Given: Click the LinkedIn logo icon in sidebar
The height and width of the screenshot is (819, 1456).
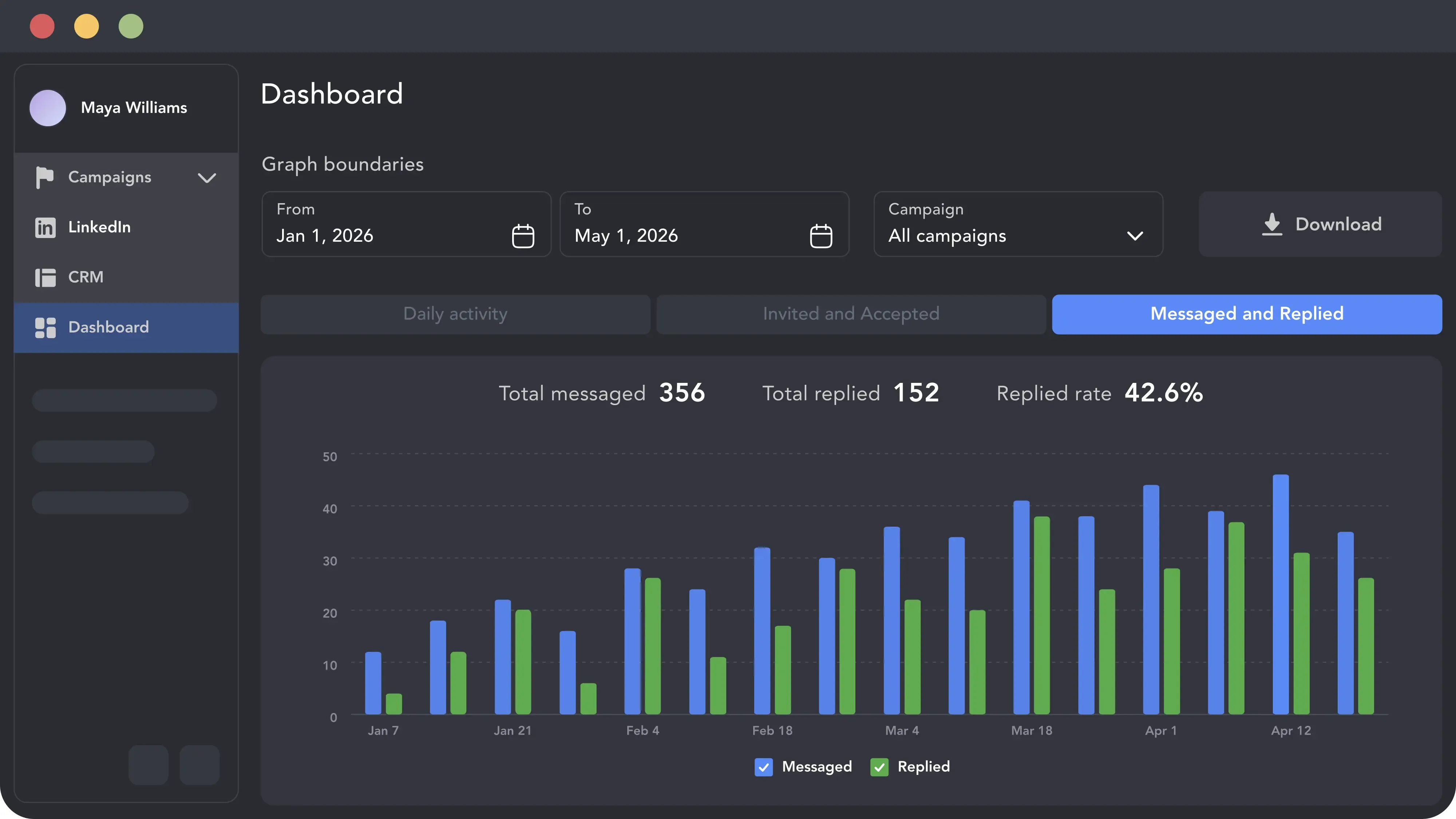Looking at the screenshot, I should tap(45, 227).
